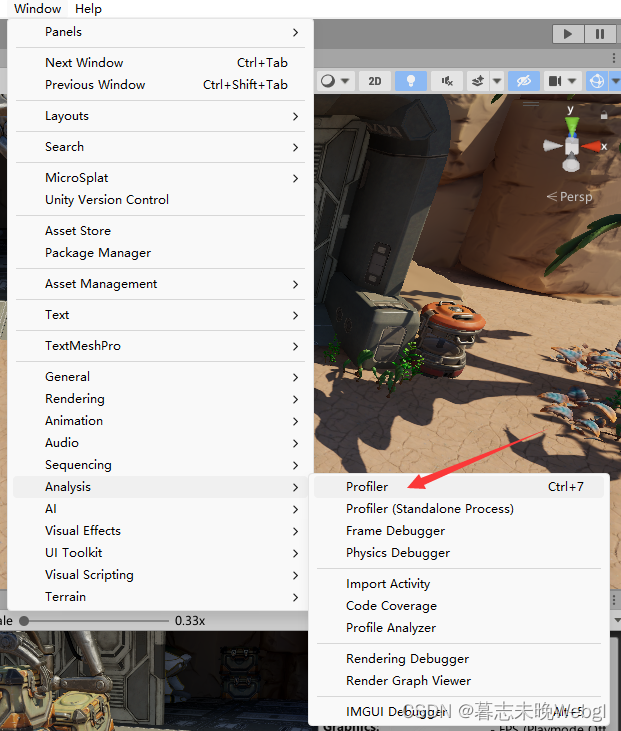Click the highlighted Analysis menu item
621x731 pixels.
pyautogui.click(x=160, y=487)
